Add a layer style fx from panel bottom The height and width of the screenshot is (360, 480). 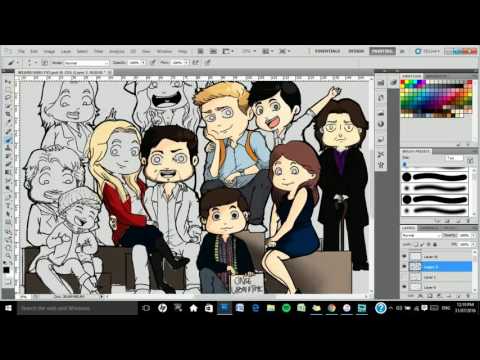(x=420, y=295)
